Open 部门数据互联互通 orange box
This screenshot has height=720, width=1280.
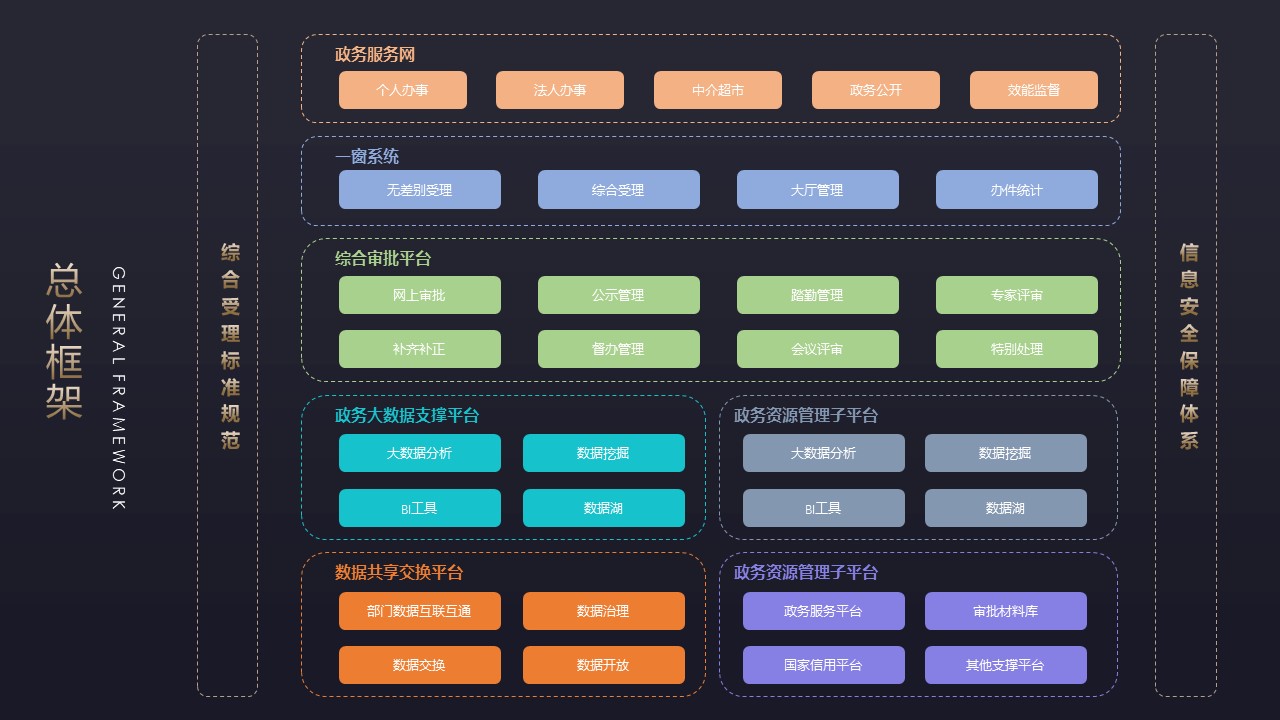[419, 611]
